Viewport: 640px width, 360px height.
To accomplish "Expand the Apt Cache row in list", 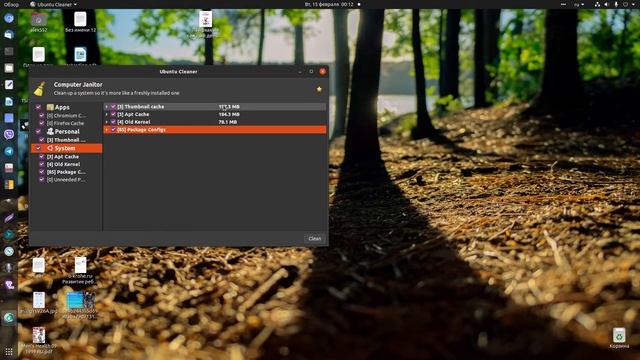I will click(107, 114).
